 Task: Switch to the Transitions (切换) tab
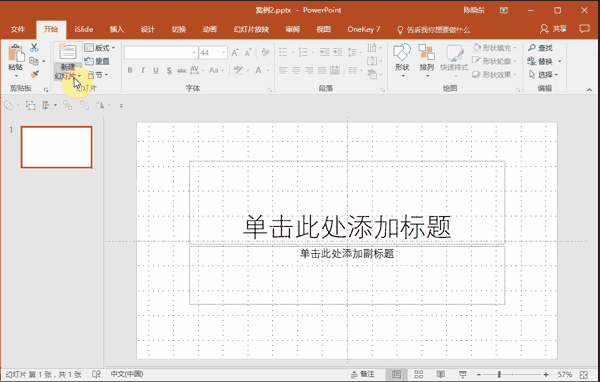[178, 29]
